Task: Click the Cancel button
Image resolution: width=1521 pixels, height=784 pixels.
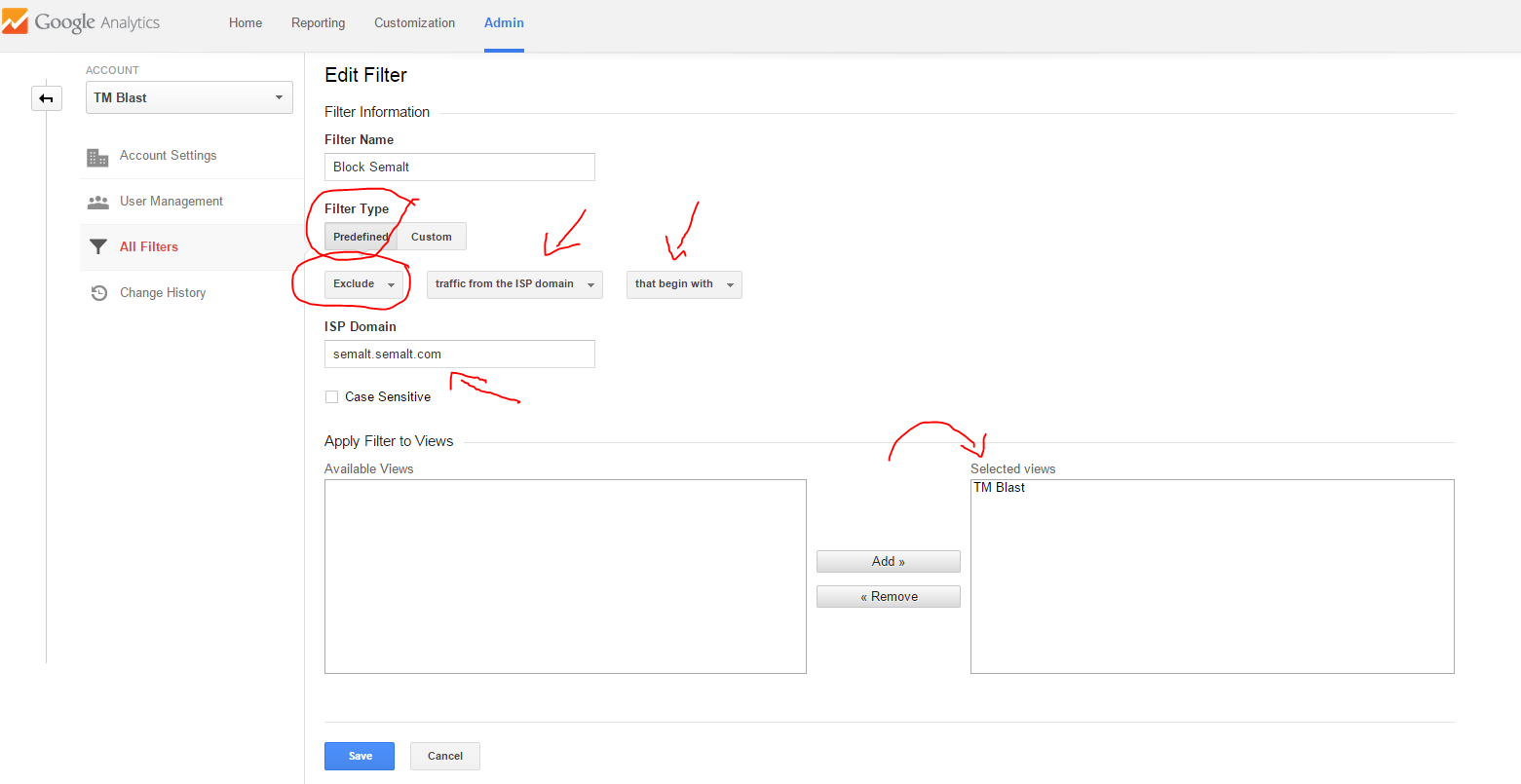Action: click(445, 757)
